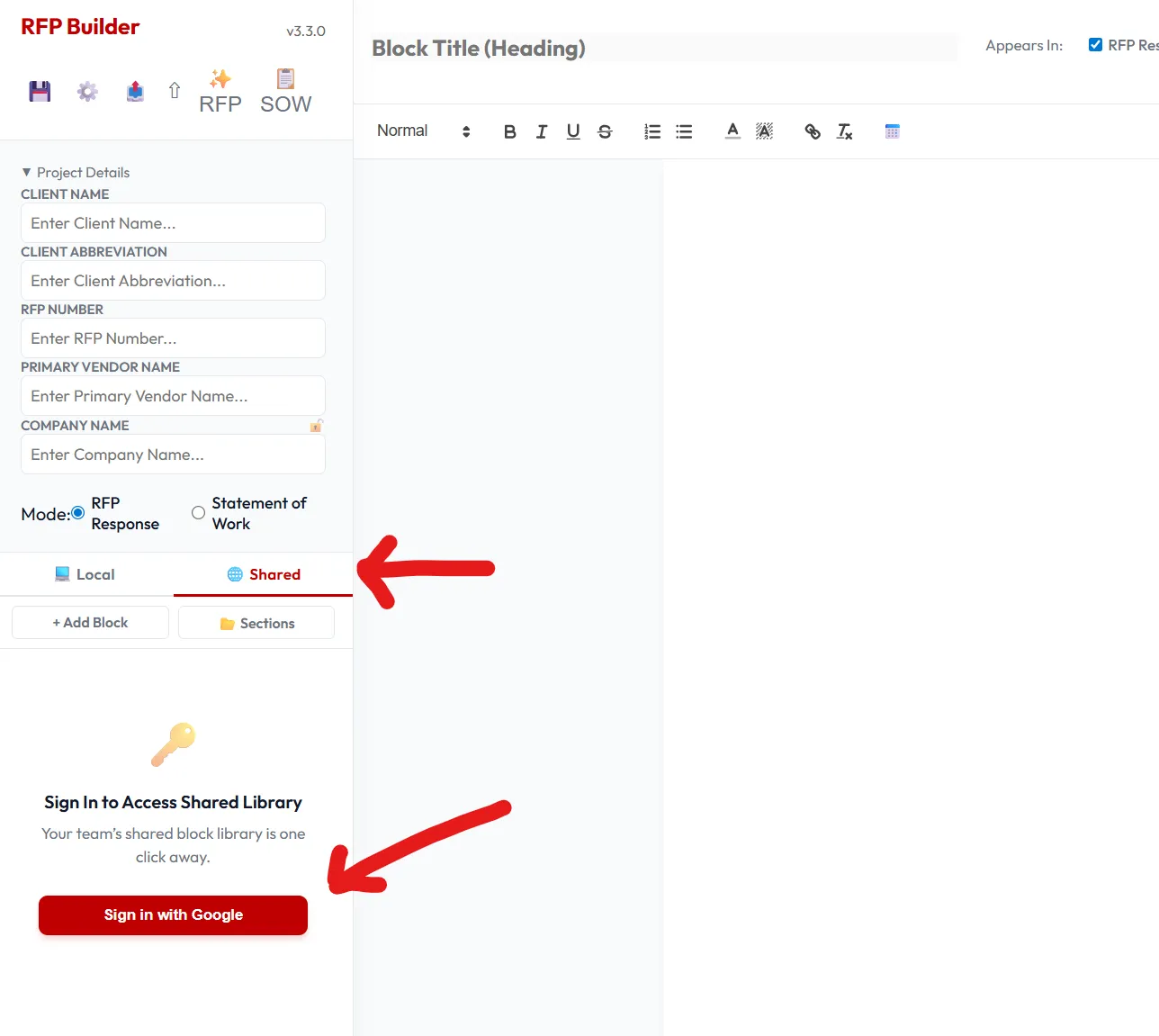
Task: Toggle bold formatting in the editor toolbar
Action: click(509, 131)
